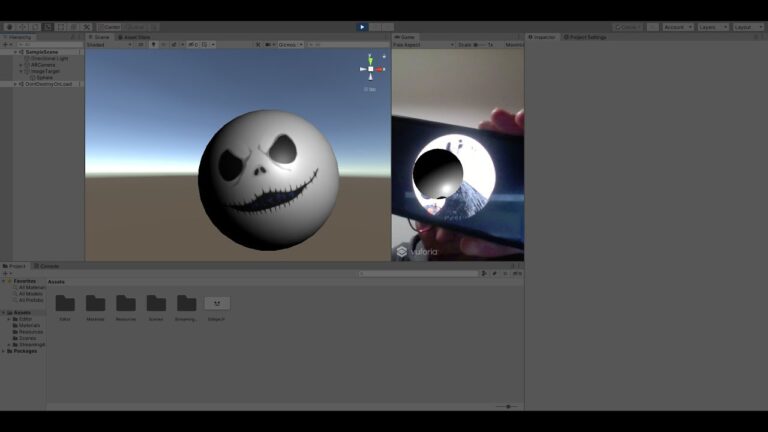Open the component editor tools icon
The width and height of the screenshot is (768, 432).
pos(258,45)
